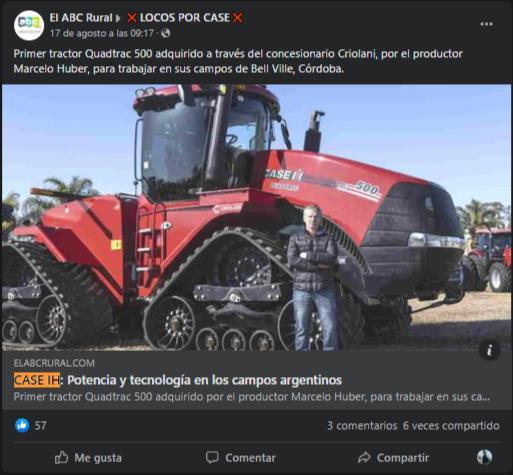Click the Me gusta button
The image size is (513, 475).
(88, 458)
